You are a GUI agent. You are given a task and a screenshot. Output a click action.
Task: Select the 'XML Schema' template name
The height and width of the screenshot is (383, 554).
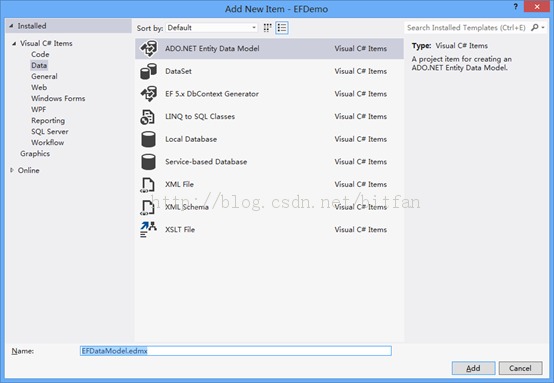tap(187, 207)
